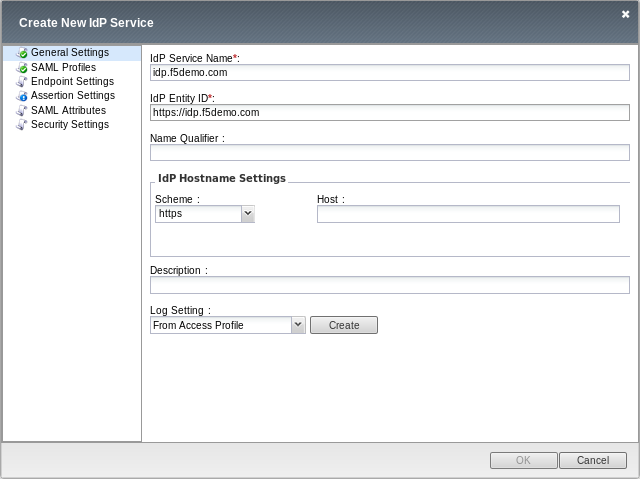Click the General Settings green check icon
Viewport: 640px width, 479px height.
[22, 53]
